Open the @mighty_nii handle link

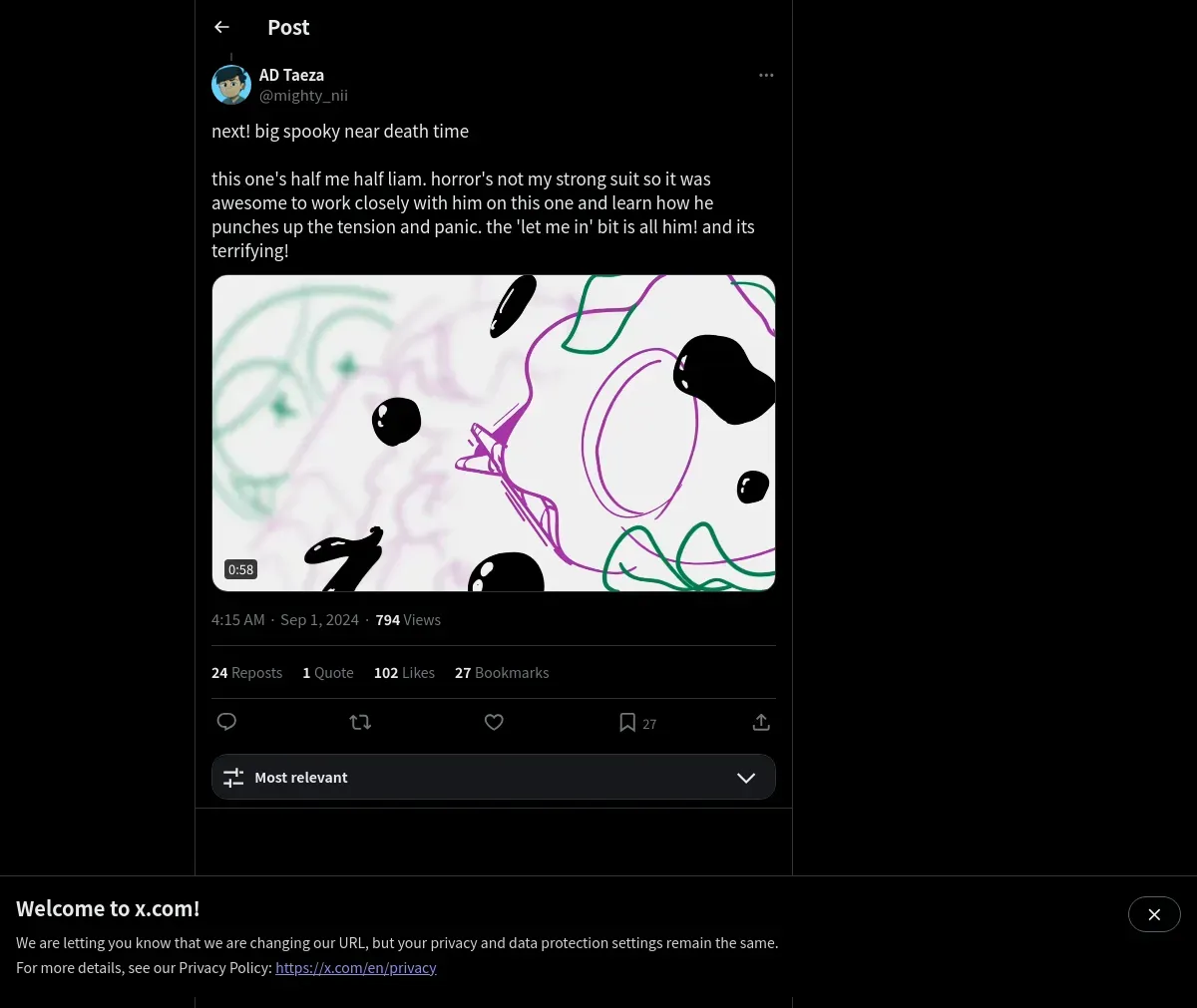pyautogui.click(x=303, y=96)
